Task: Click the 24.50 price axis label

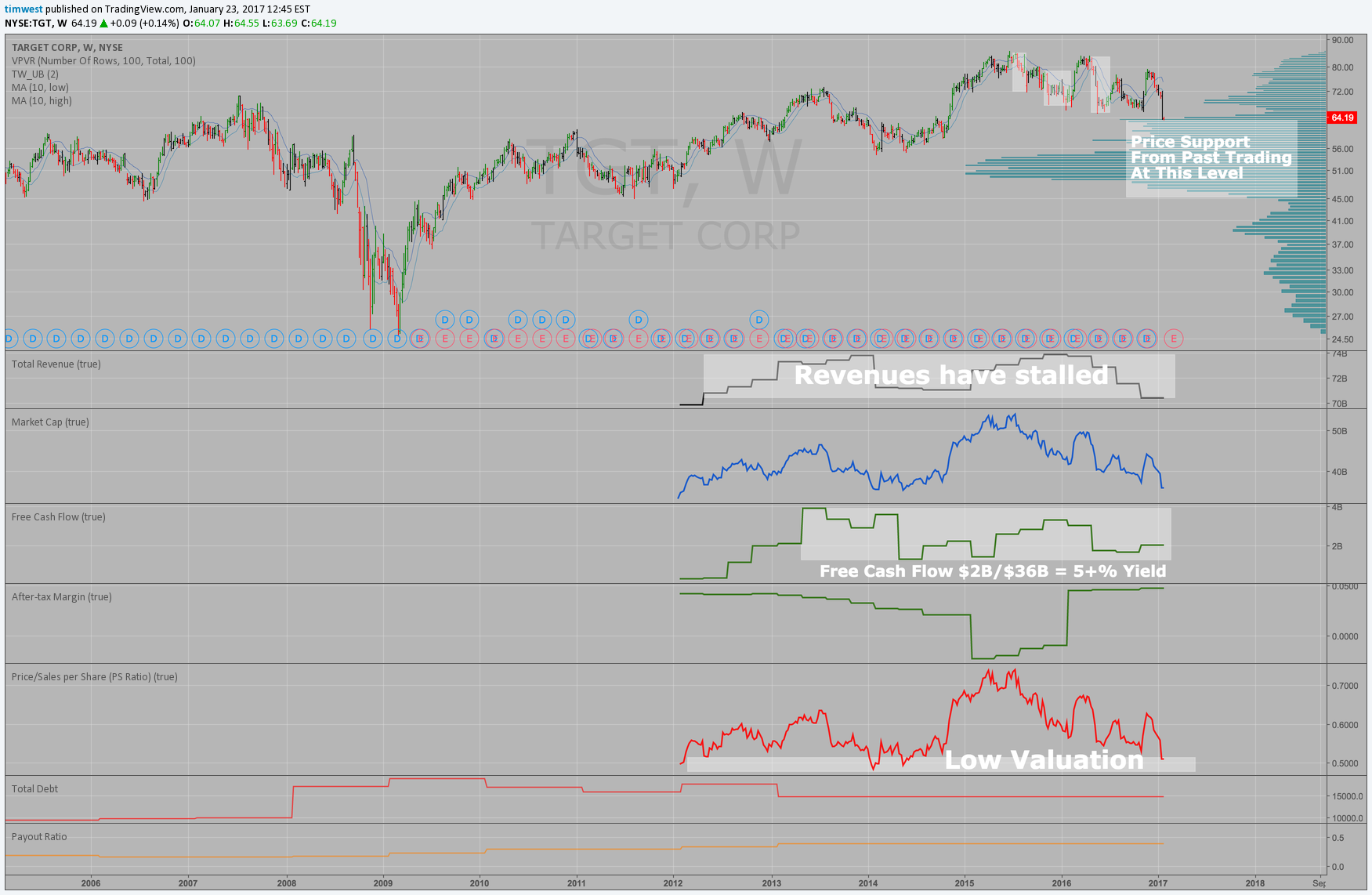Action: [x=1342, y=339]
